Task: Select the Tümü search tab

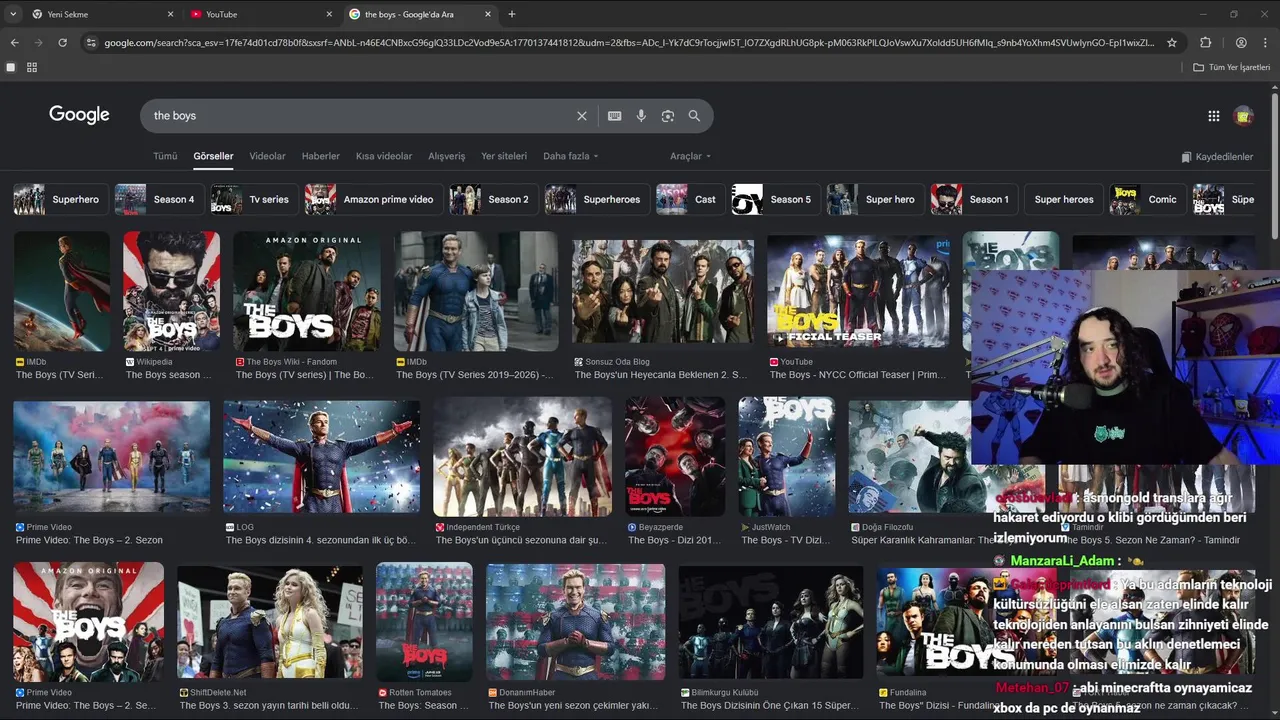Action: coord(165,156)
